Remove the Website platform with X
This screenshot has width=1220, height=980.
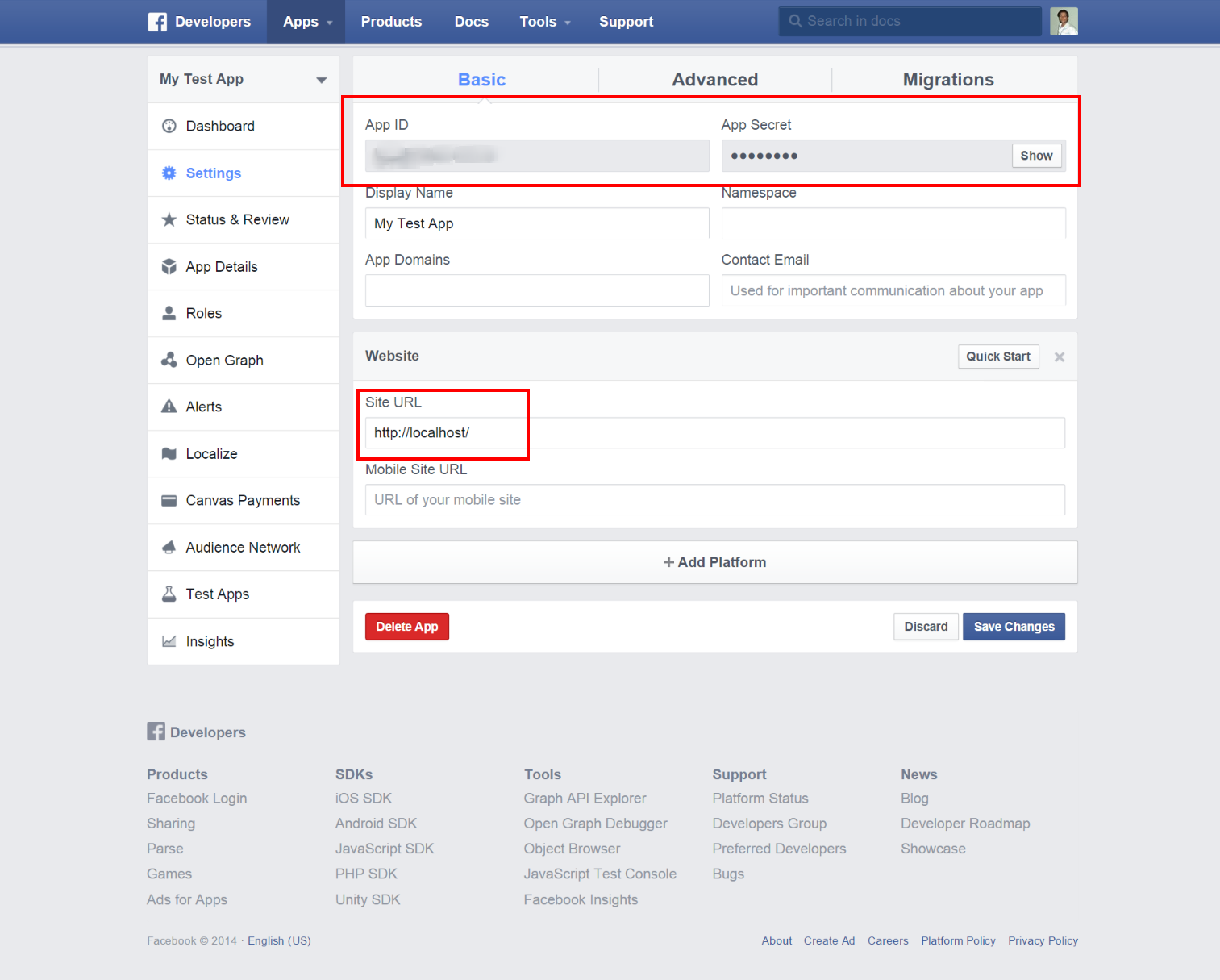[1060, 357]
